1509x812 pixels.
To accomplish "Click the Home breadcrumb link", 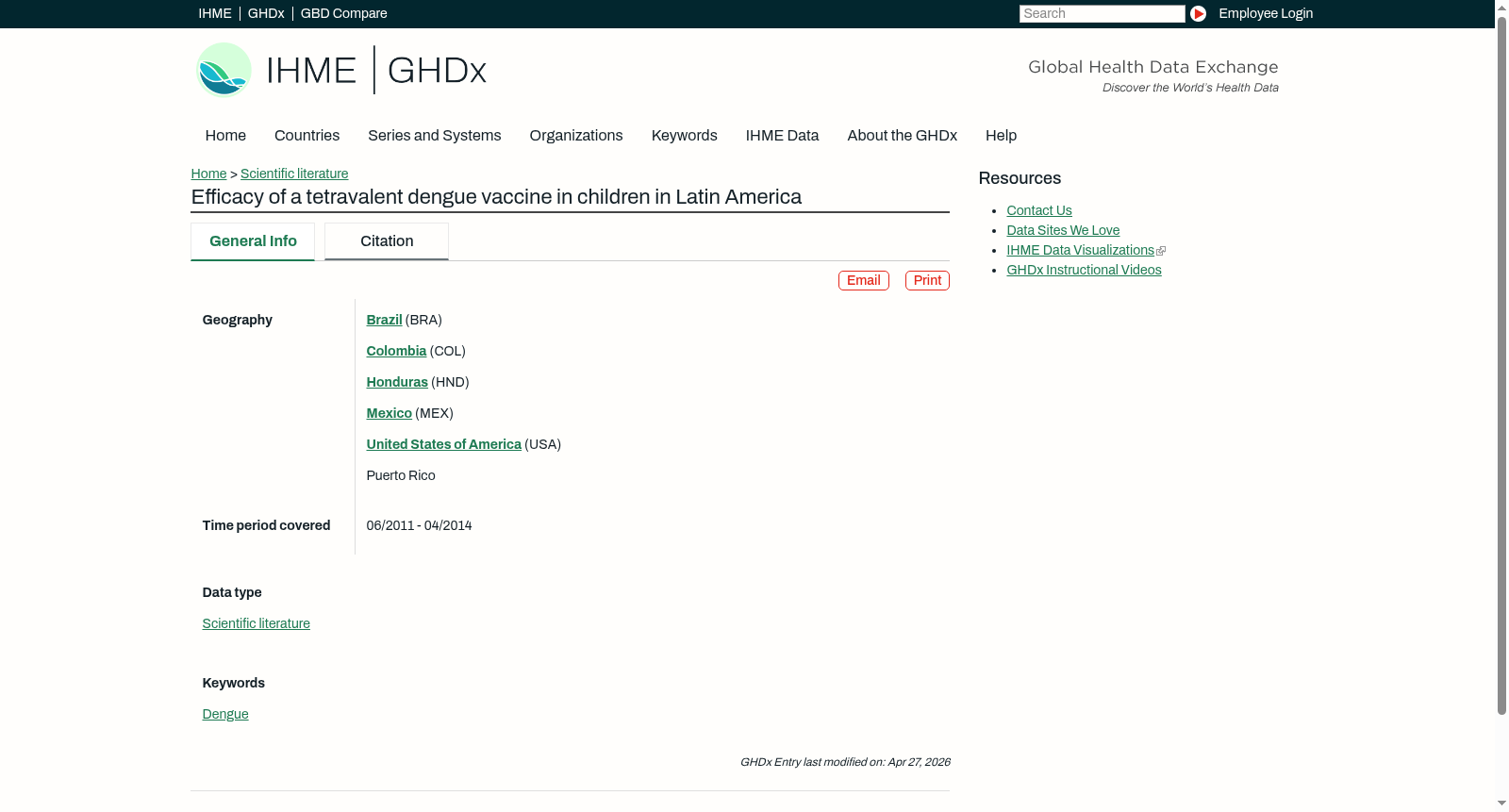I will point(208,174).
